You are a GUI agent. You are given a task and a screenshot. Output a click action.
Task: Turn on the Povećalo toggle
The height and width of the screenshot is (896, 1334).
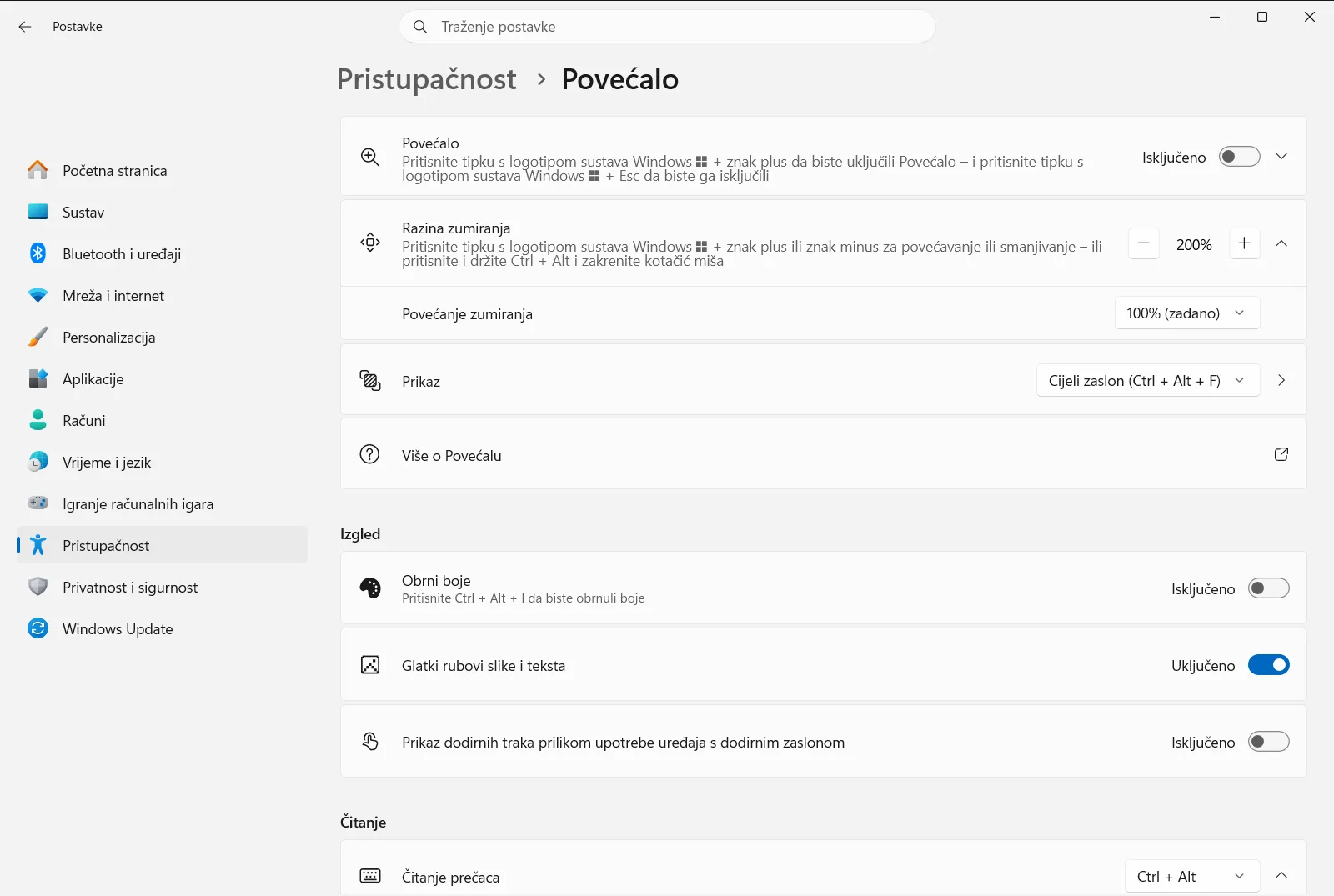click(x=1239, y=157)
